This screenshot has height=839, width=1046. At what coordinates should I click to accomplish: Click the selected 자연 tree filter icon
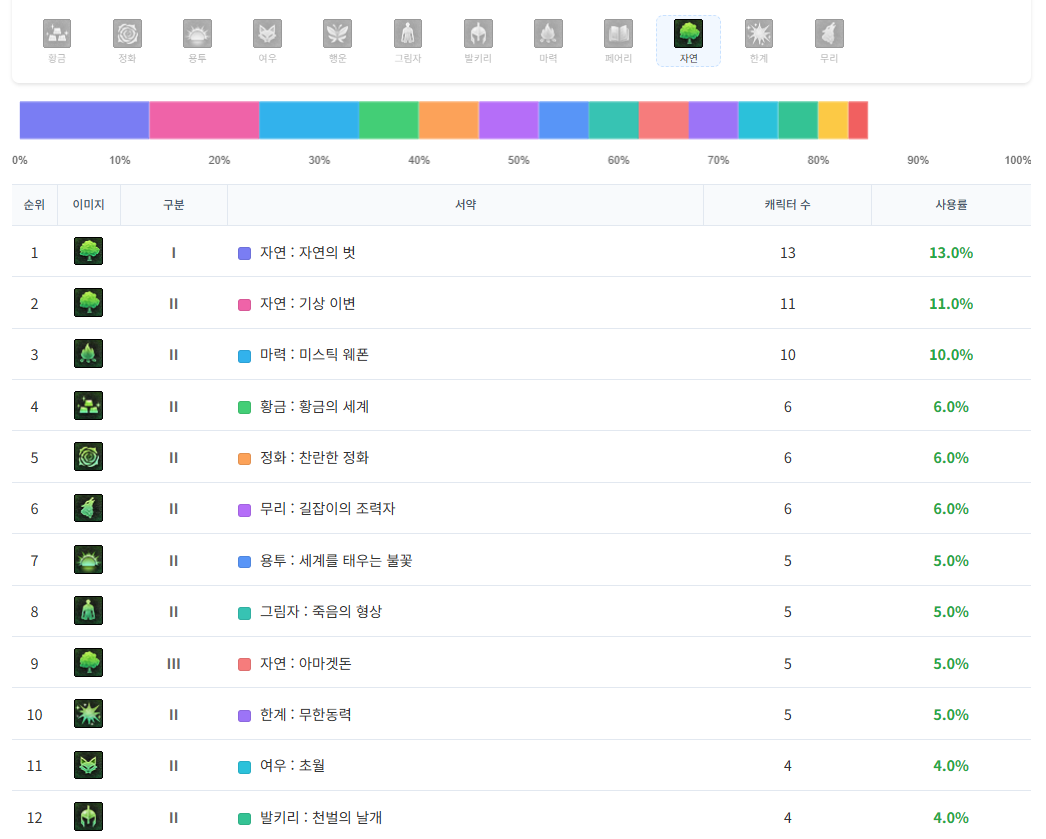point(688,34)
